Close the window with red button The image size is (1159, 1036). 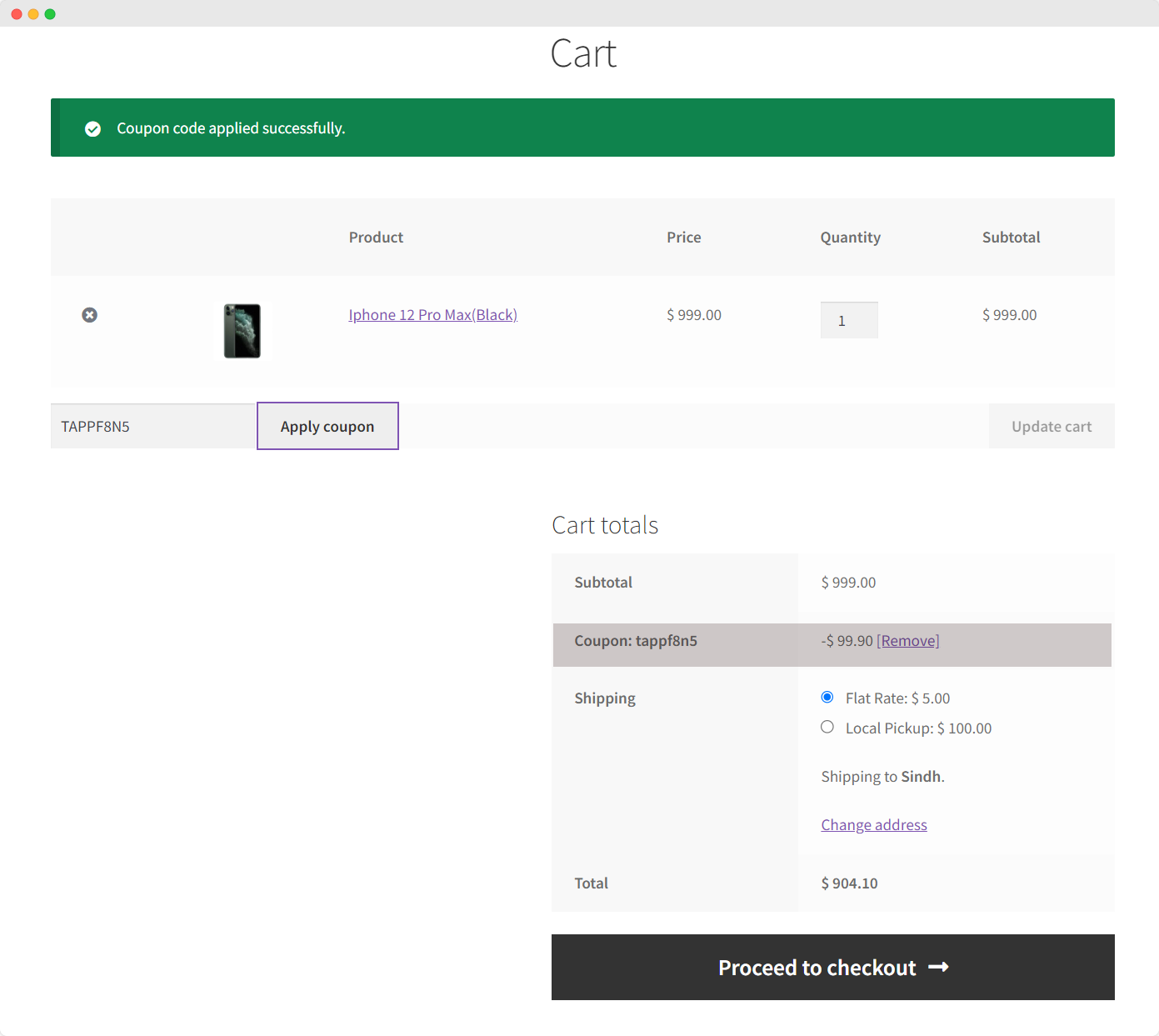[17, 14]
